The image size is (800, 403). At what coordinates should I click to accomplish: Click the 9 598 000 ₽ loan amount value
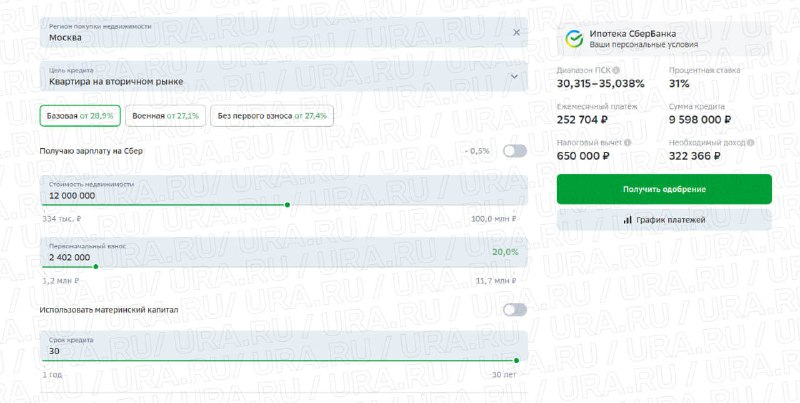(699, 120)
